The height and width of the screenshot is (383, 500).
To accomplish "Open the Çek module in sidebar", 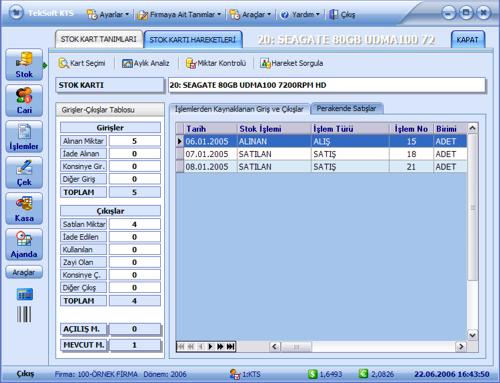I will click(x=24, y=172).
